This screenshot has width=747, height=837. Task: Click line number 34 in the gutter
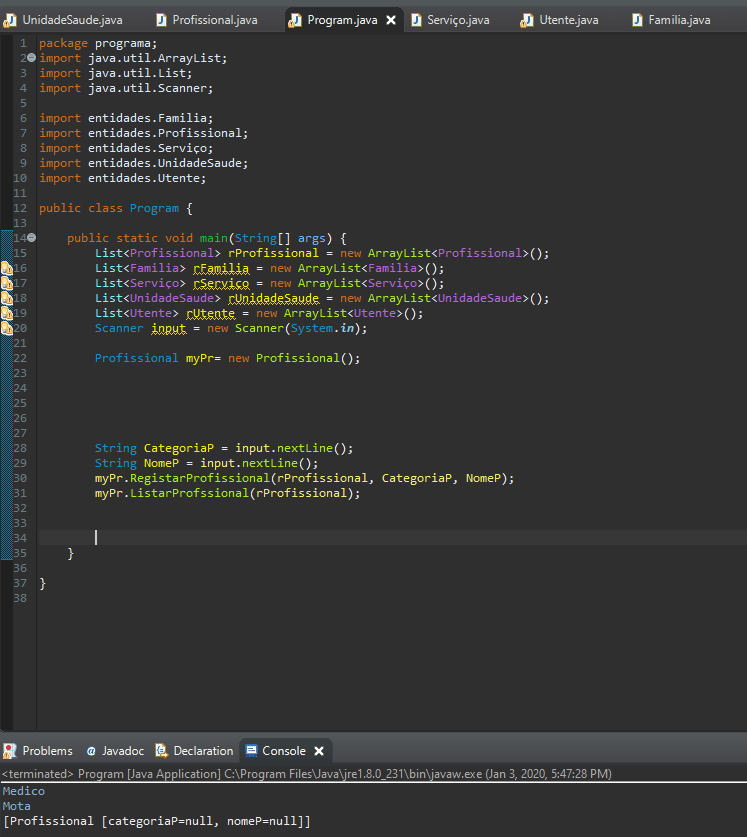pos(20,538)
